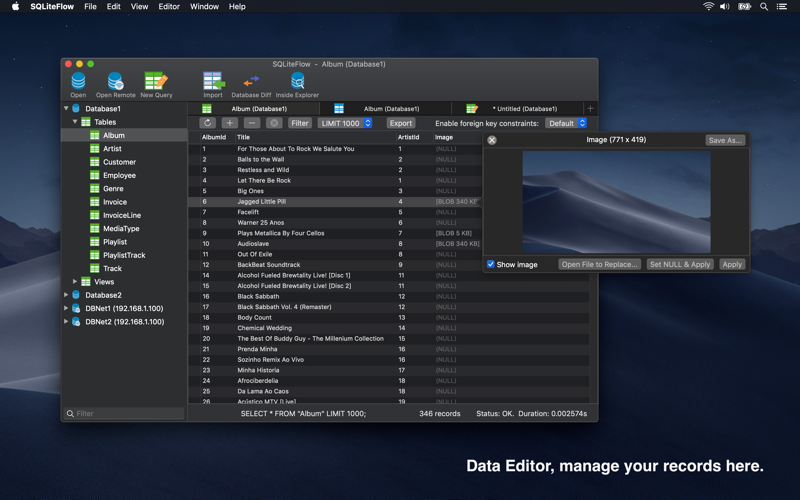Switch to the first Album (Database1) tab
This screenshot has height=500, width=800.
[254, 108]
